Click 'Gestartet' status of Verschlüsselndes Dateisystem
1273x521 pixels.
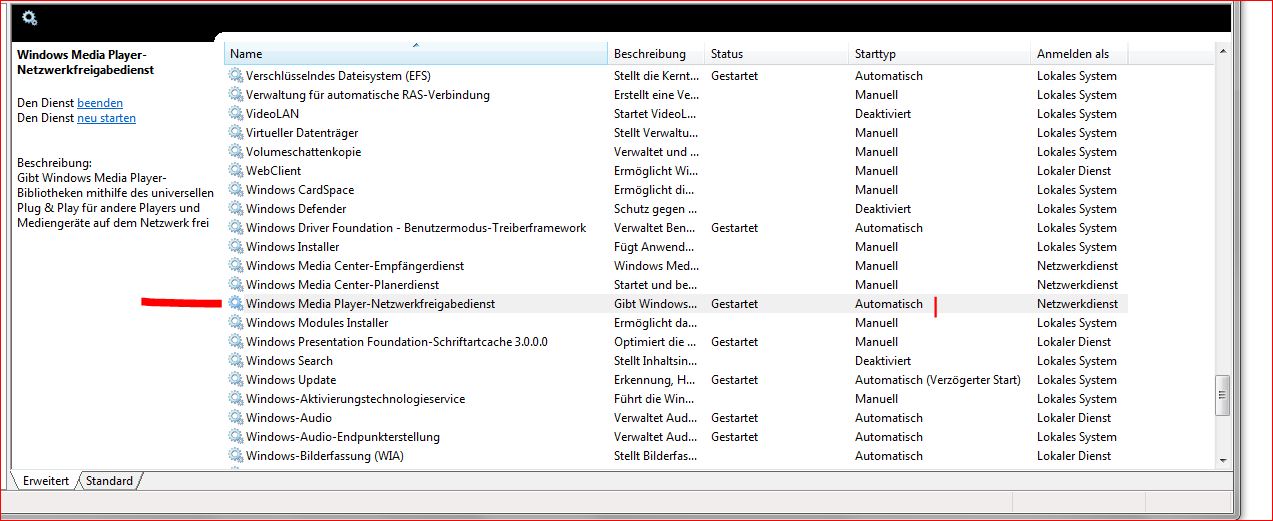tap(734, 76)
